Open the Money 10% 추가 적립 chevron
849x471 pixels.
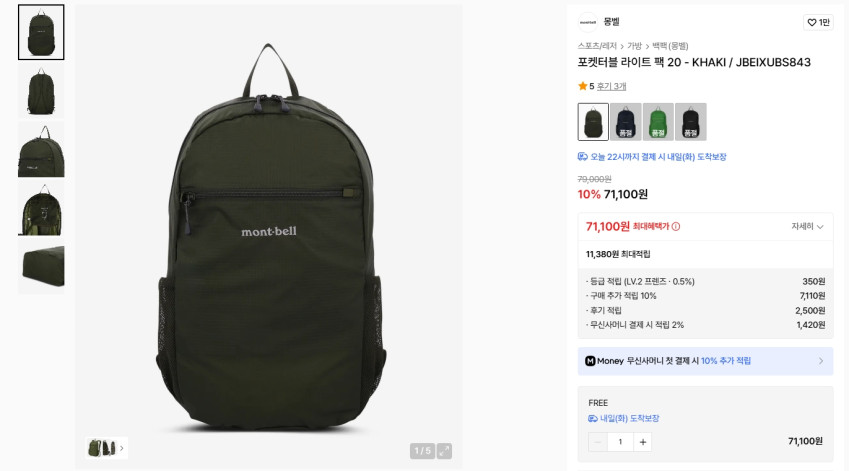point(821,361)
